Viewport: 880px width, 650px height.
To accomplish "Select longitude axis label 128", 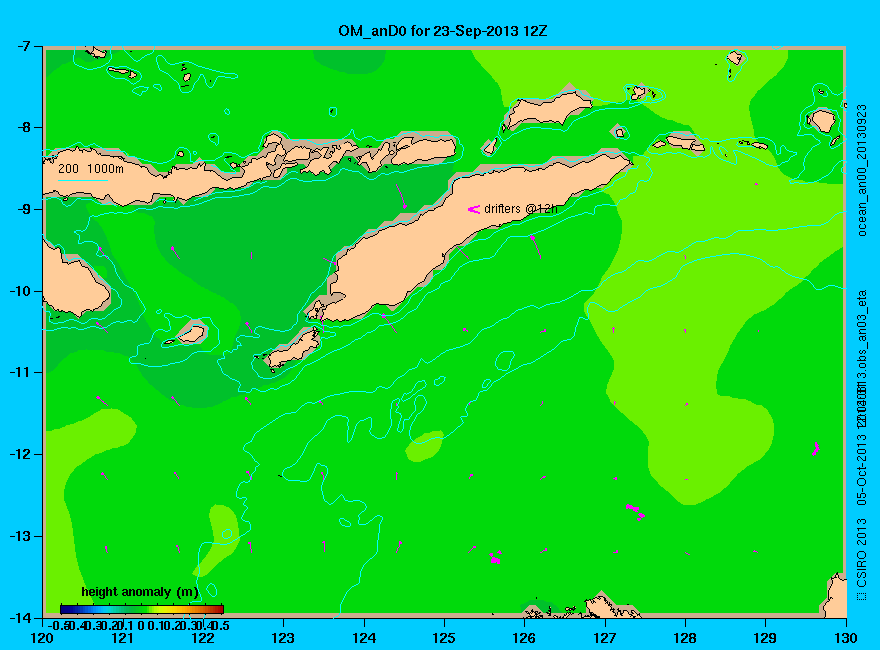I will 685,638.
